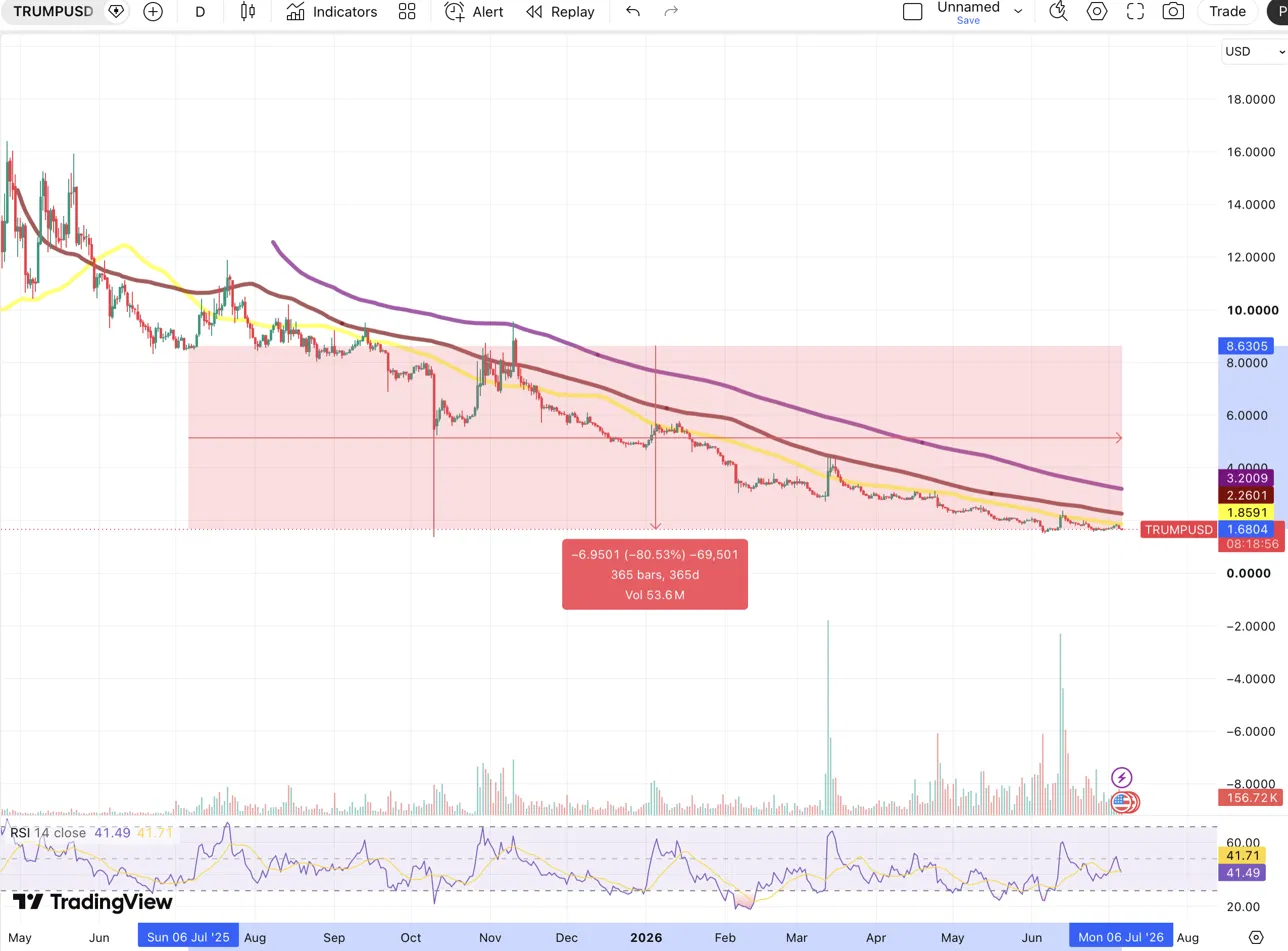
Task: Select the chart layout square icon
Action: point(912,12)
